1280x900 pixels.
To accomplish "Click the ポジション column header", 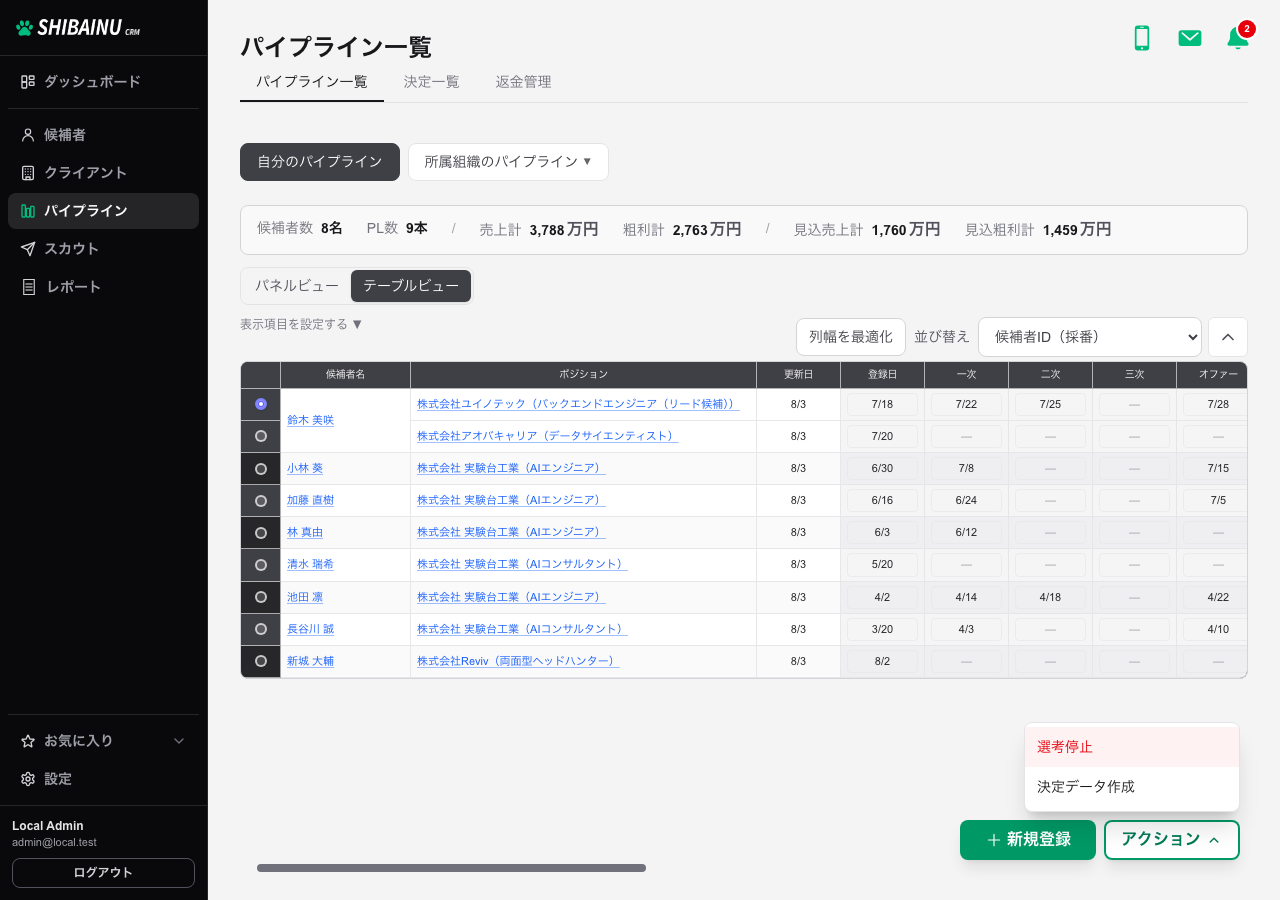I will tap(583, 375).
